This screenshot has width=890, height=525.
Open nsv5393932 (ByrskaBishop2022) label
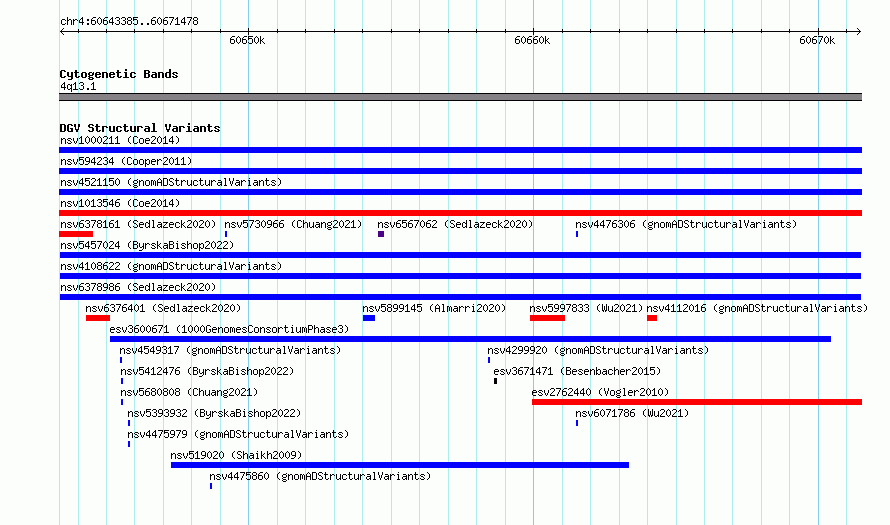click(214, 413)
